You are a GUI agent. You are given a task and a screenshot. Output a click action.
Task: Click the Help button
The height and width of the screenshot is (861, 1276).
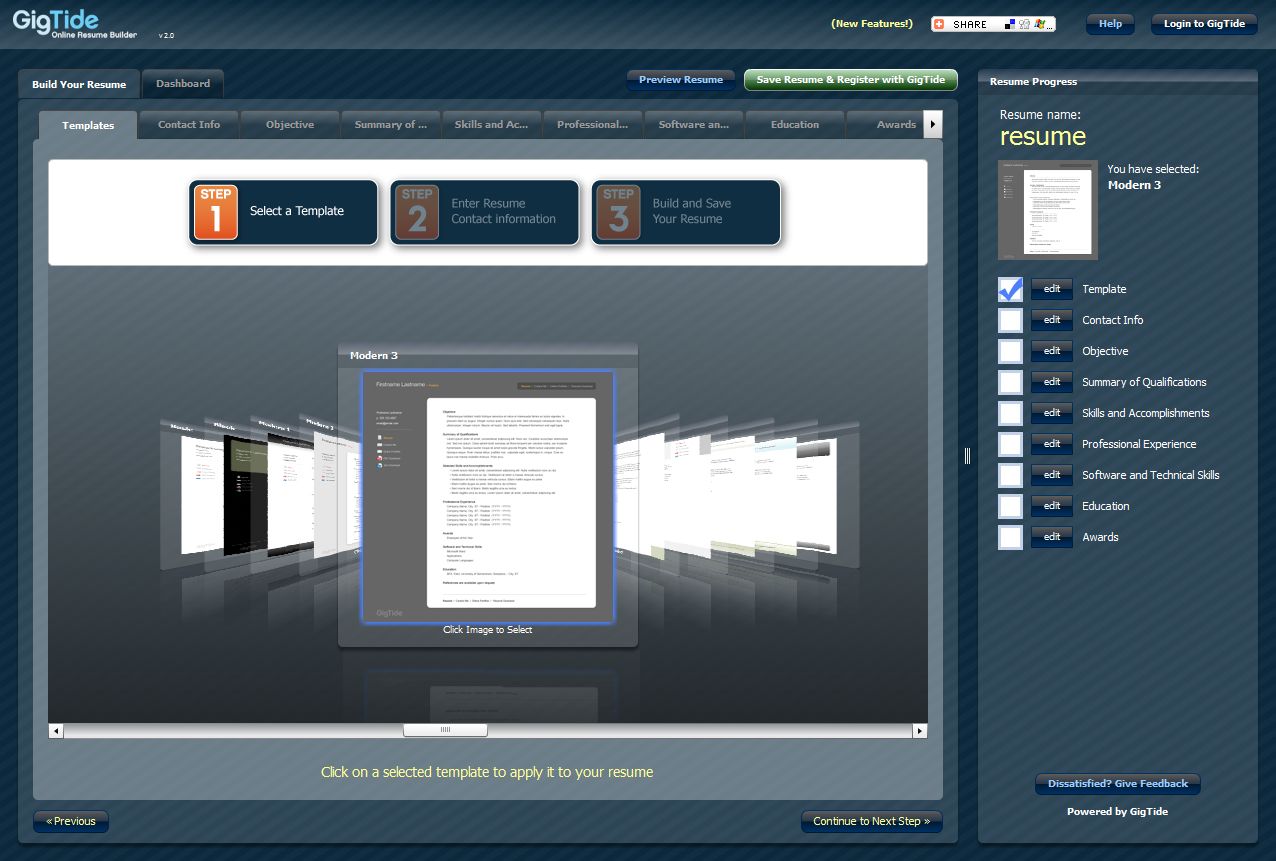(1110, 24)
